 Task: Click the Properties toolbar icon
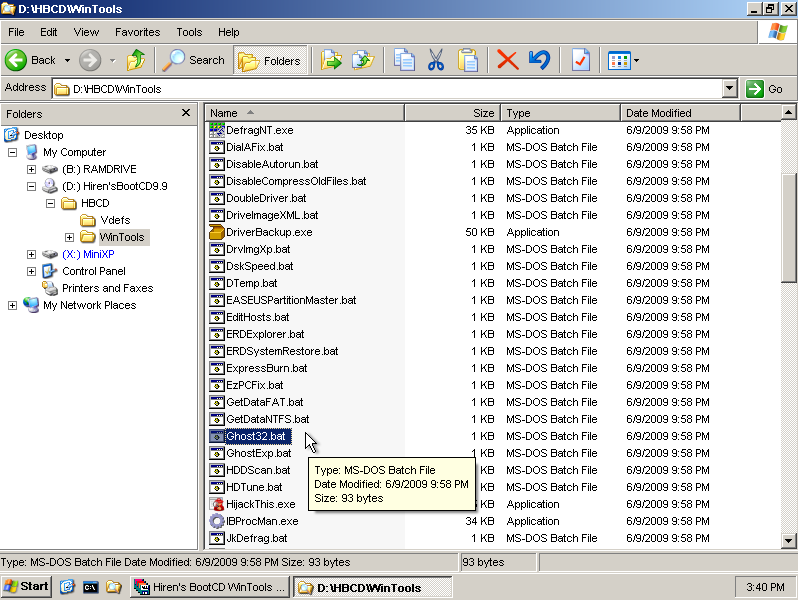point(581,61)
